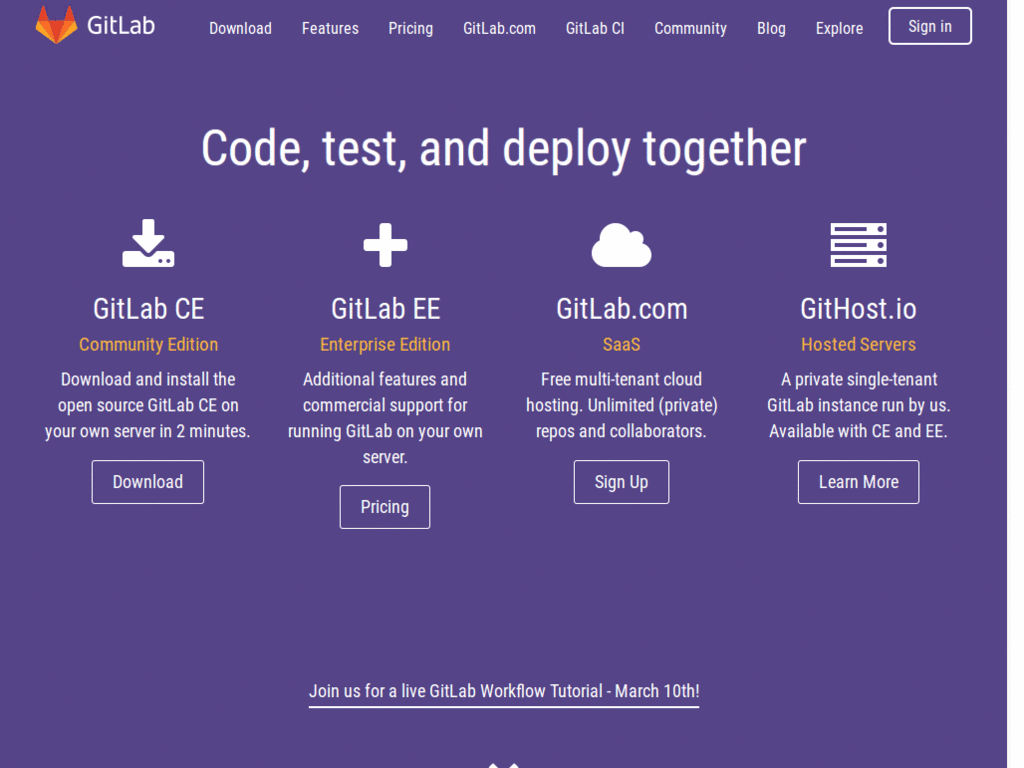1024x768 pixels.
Task: Click the Sign in button
Action: pyautogui.click(x=930, y=26)
